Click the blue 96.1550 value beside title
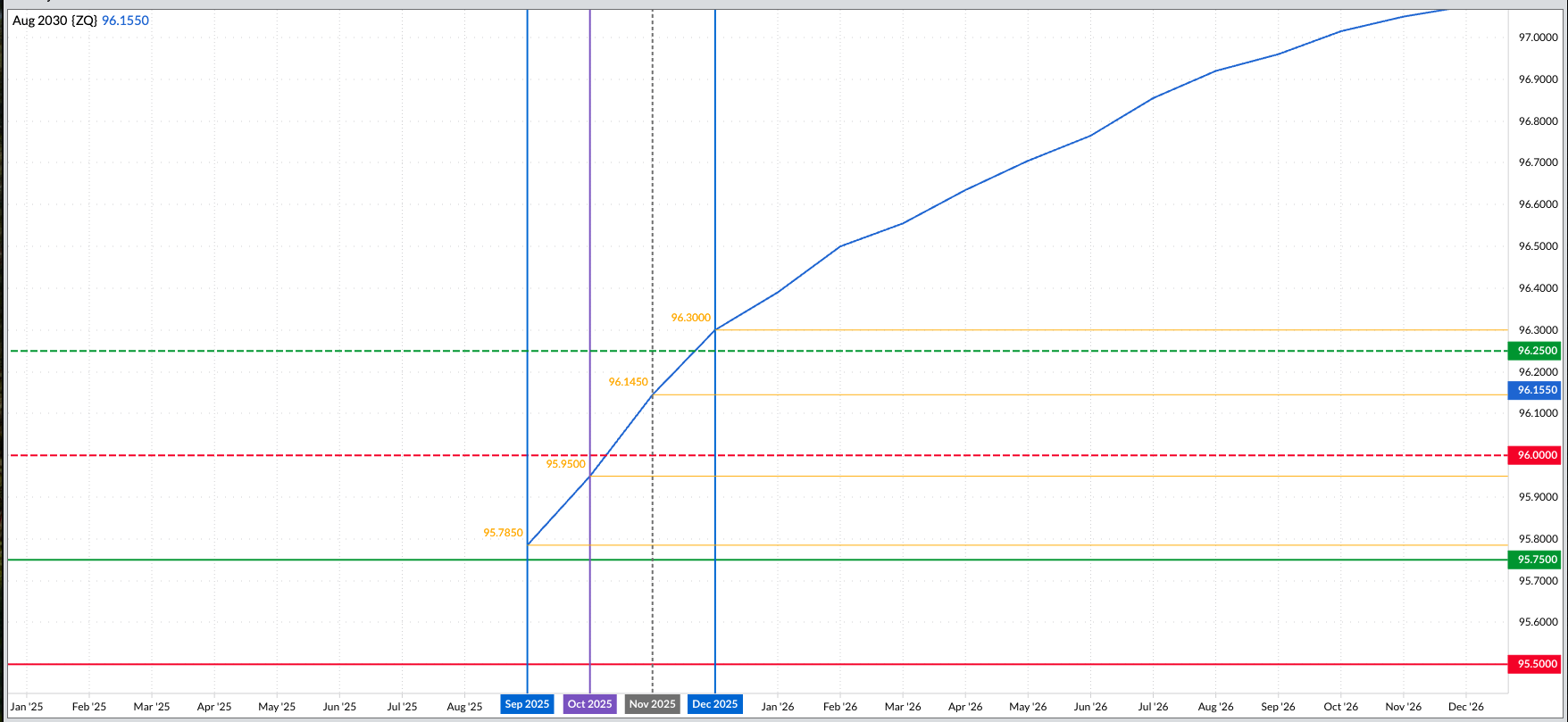 125,21
